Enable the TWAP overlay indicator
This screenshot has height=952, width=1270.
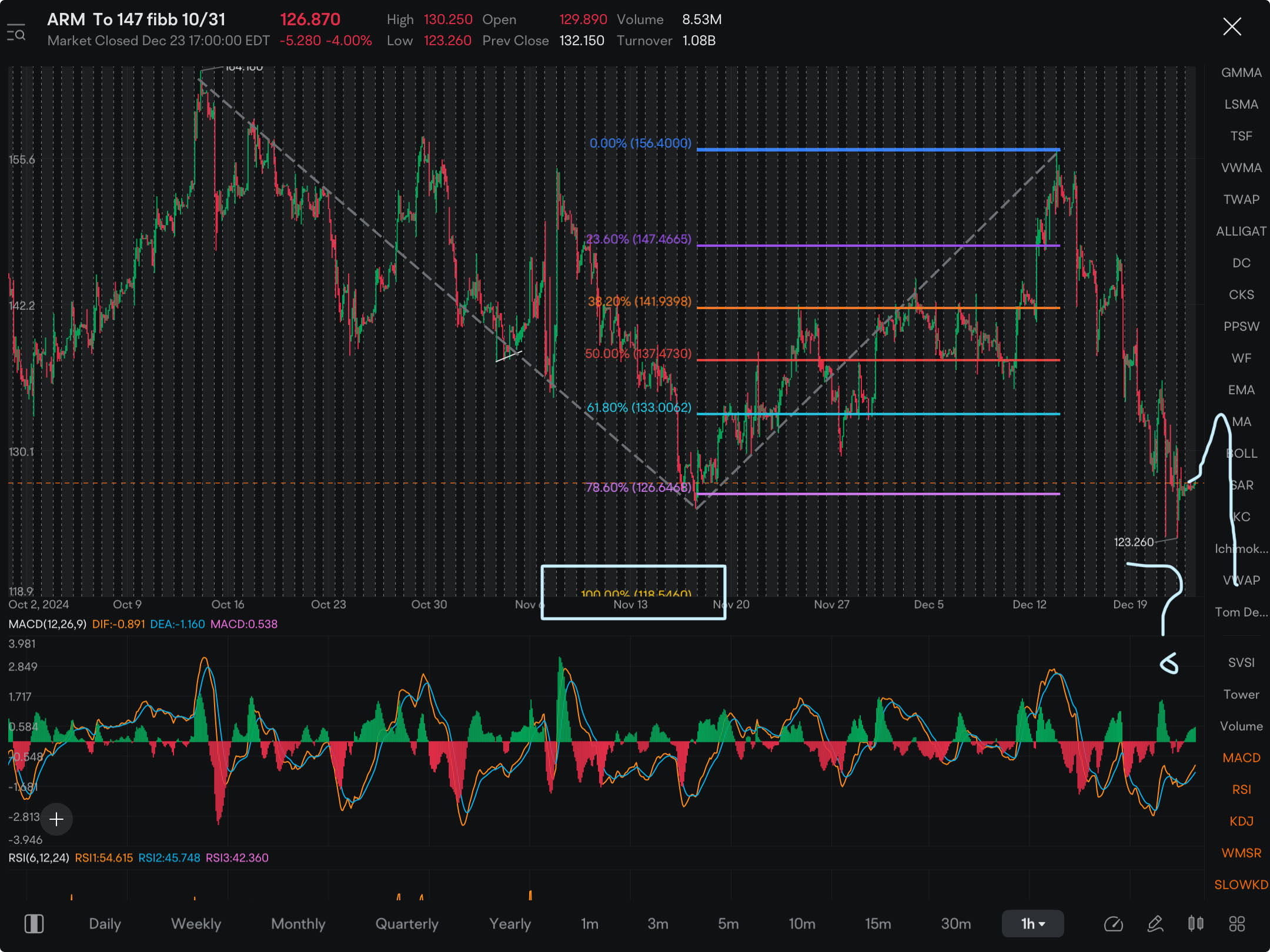pyautogui.click(x=1241, y=199)
